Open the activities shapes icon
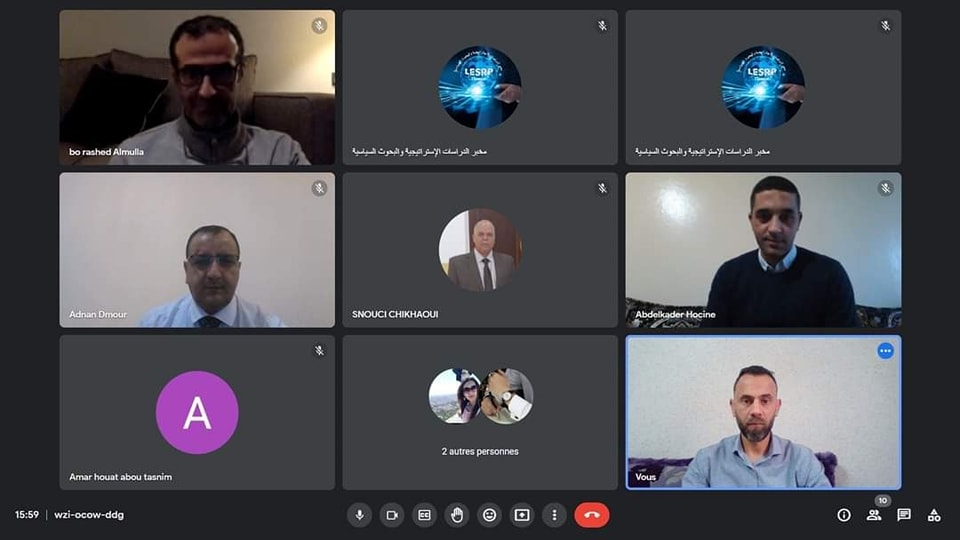Viewport: 960px width, 540px height. pos(934,515)
